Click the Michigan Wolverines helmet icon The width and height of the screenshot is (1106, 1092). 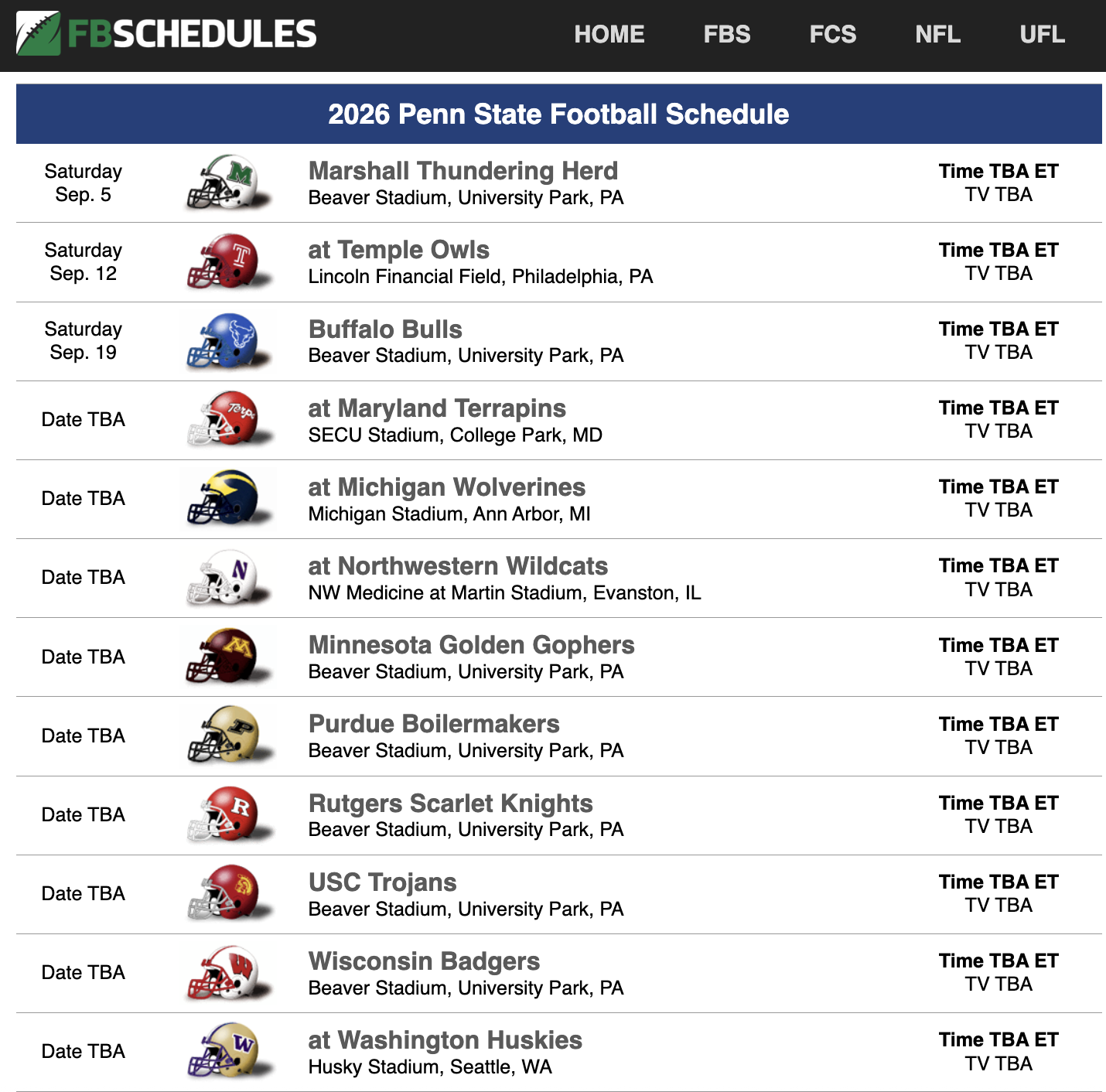pyautogui.click(x=229, y=499)
